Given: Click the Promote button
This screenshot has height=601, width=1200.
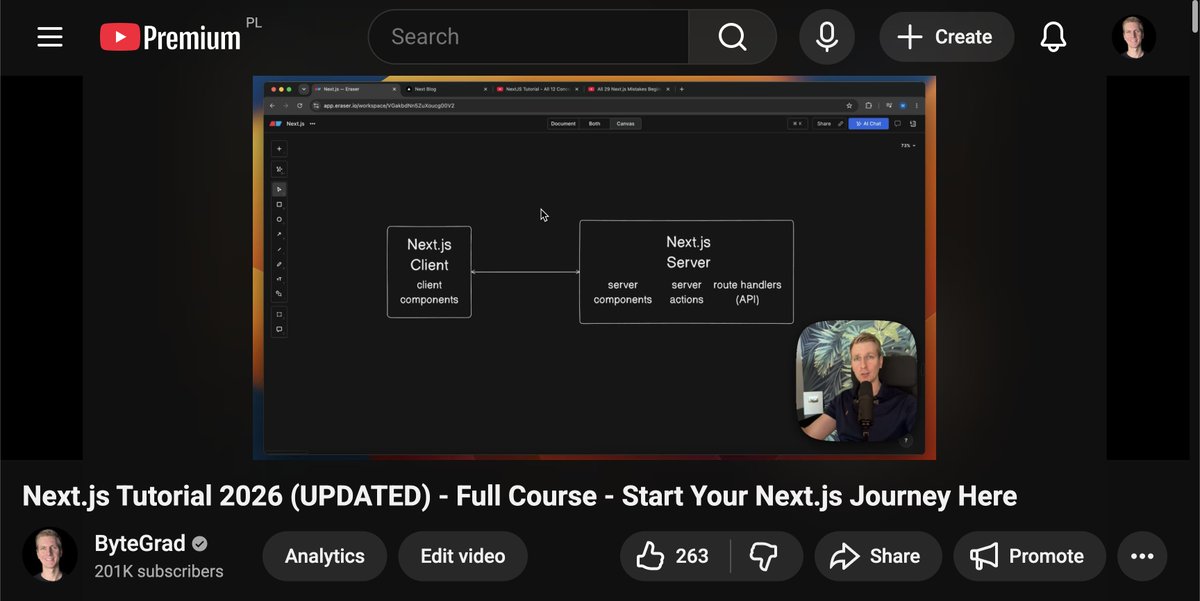Looking at the screenshot, I should pos(1029,556).
